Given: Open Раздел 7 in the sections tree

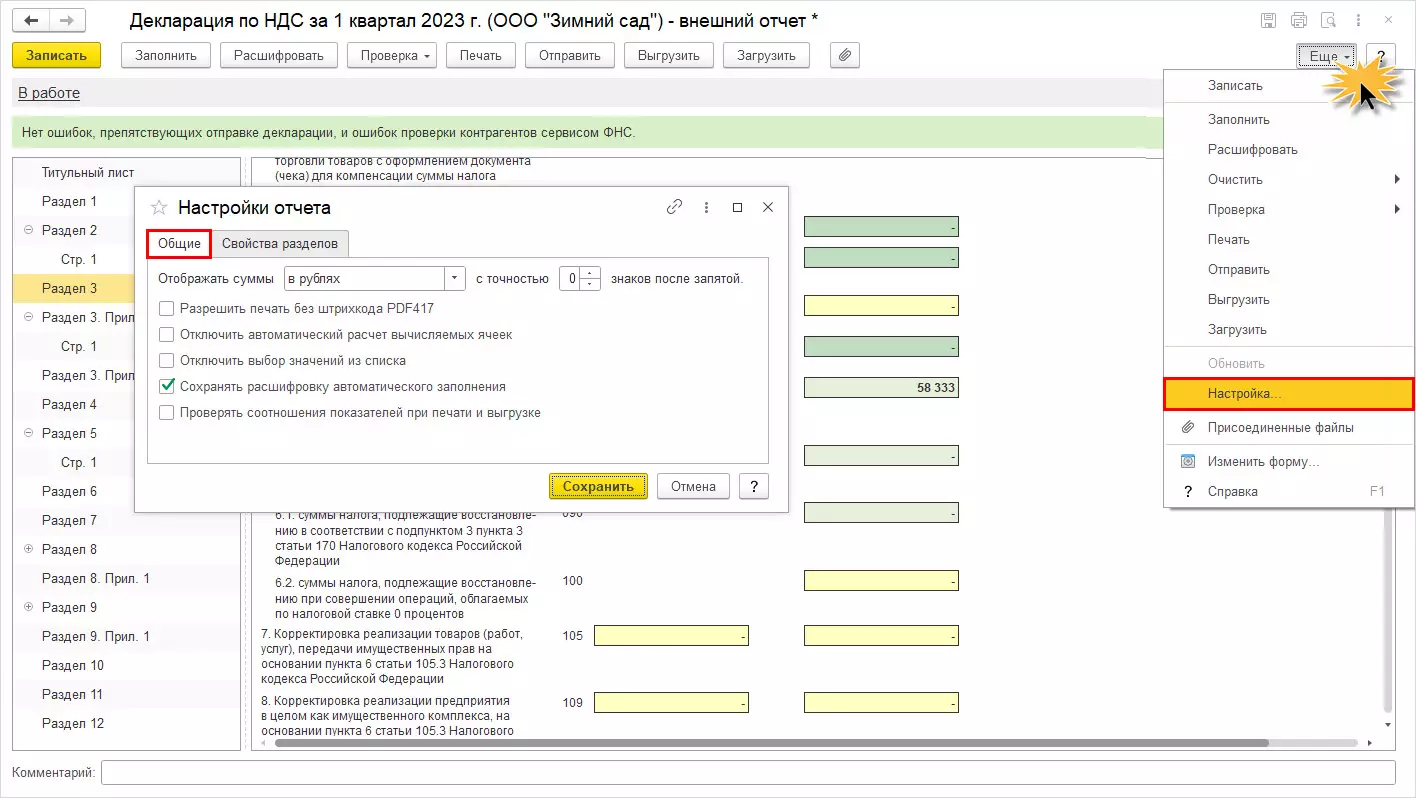Looking at the screenshot, I should [x=70, y=521].
